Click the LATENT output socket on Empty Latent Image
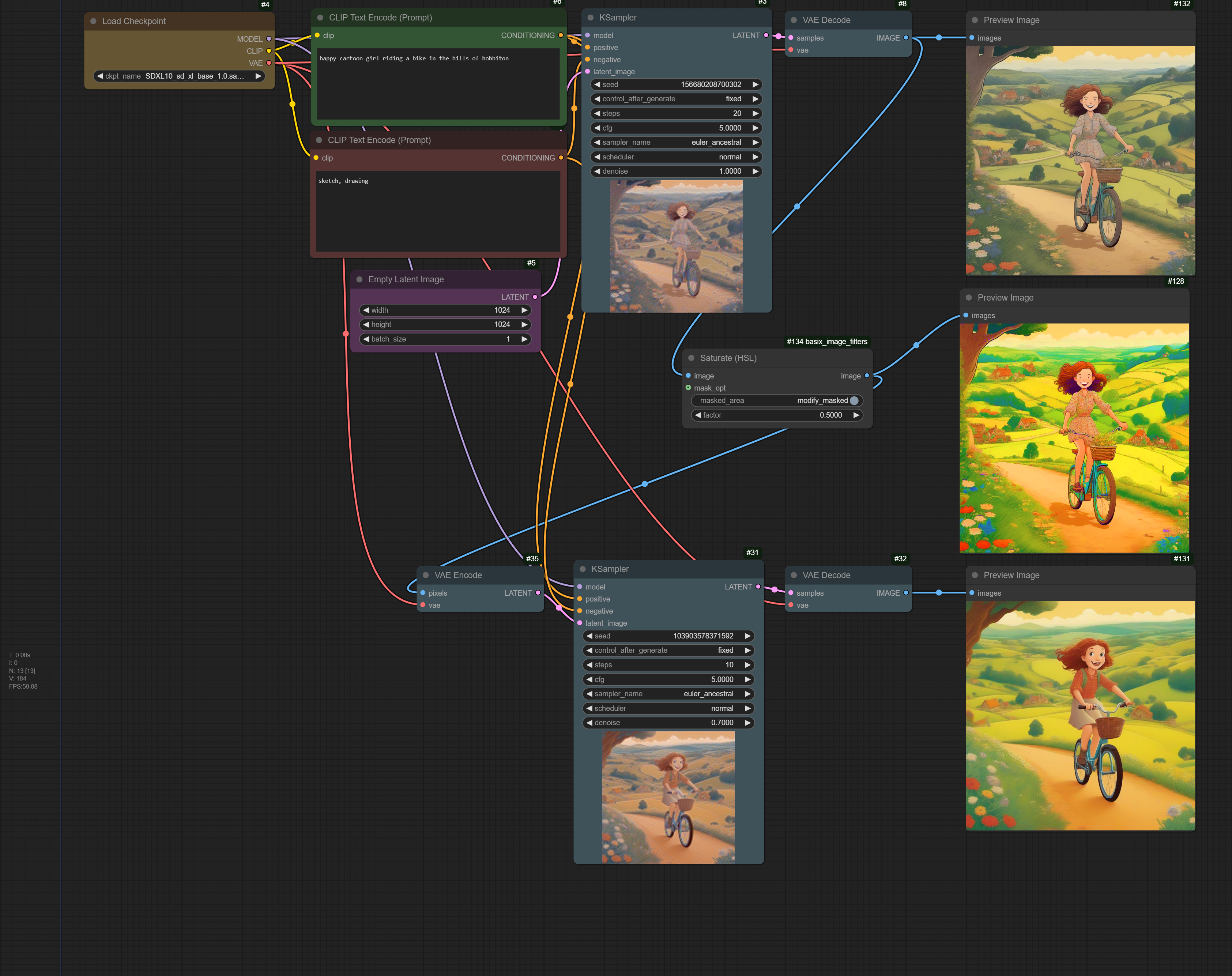This screenshot has width=1232, height=976. 535,297
